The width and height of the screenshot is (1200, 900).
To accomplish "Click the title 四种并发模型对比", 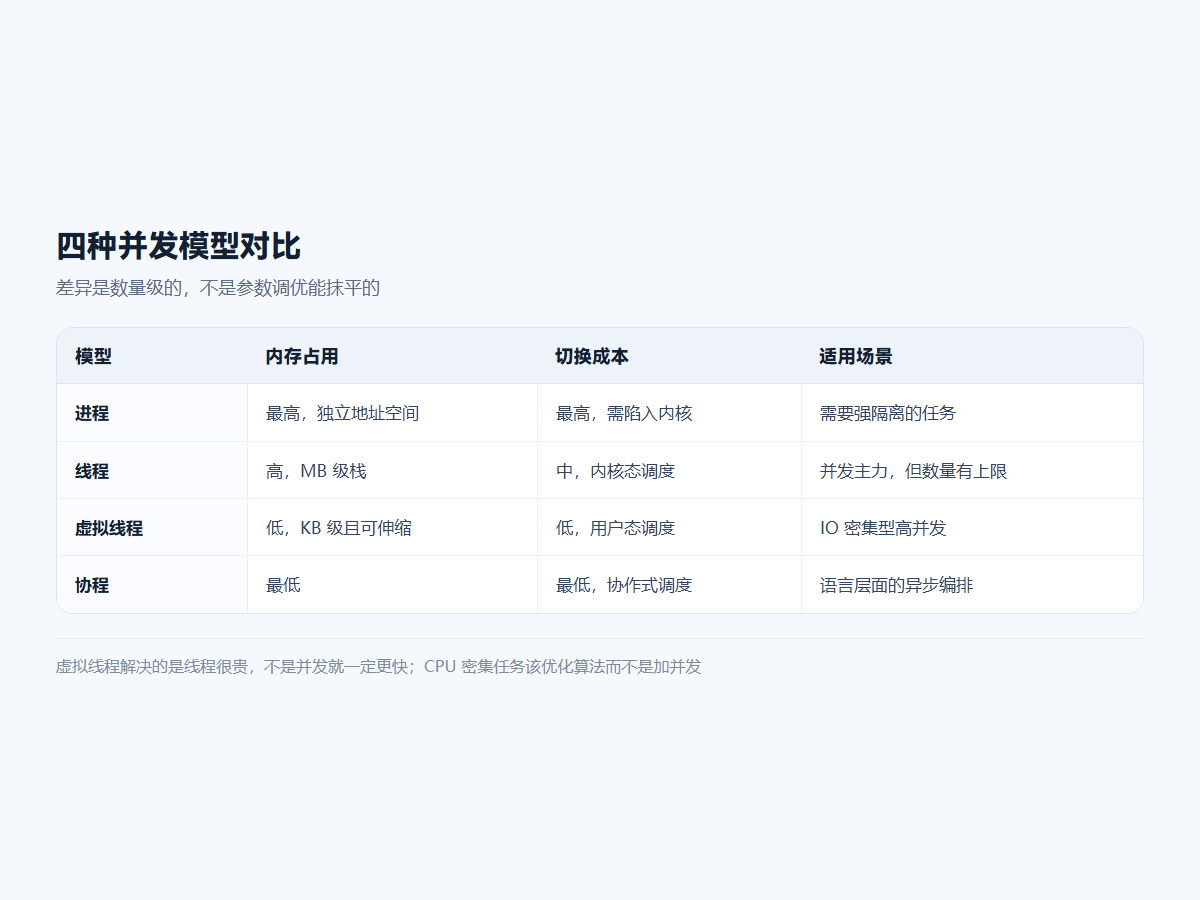I will (178, 245).
